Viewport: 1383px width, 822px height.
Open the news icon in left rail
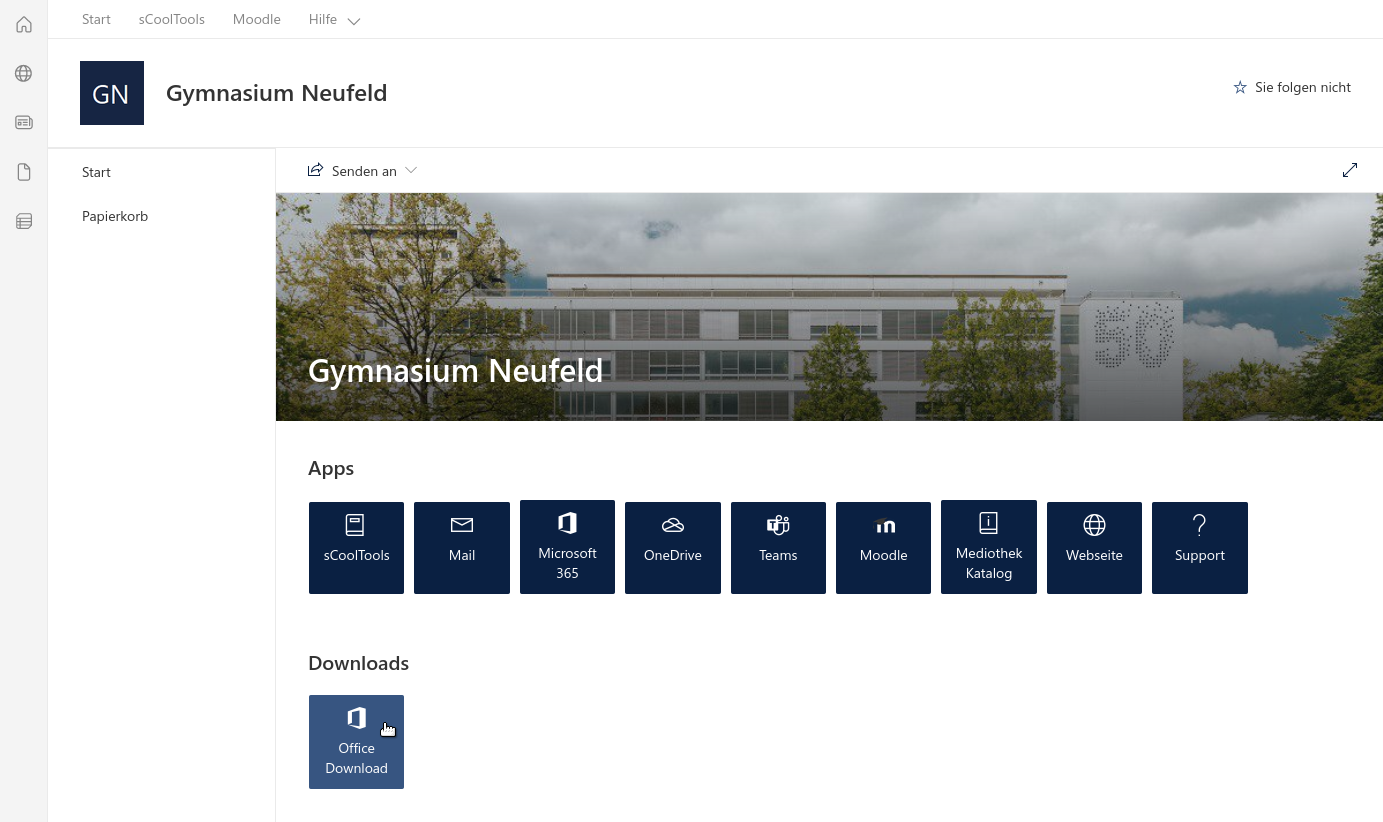pos(24,123)
